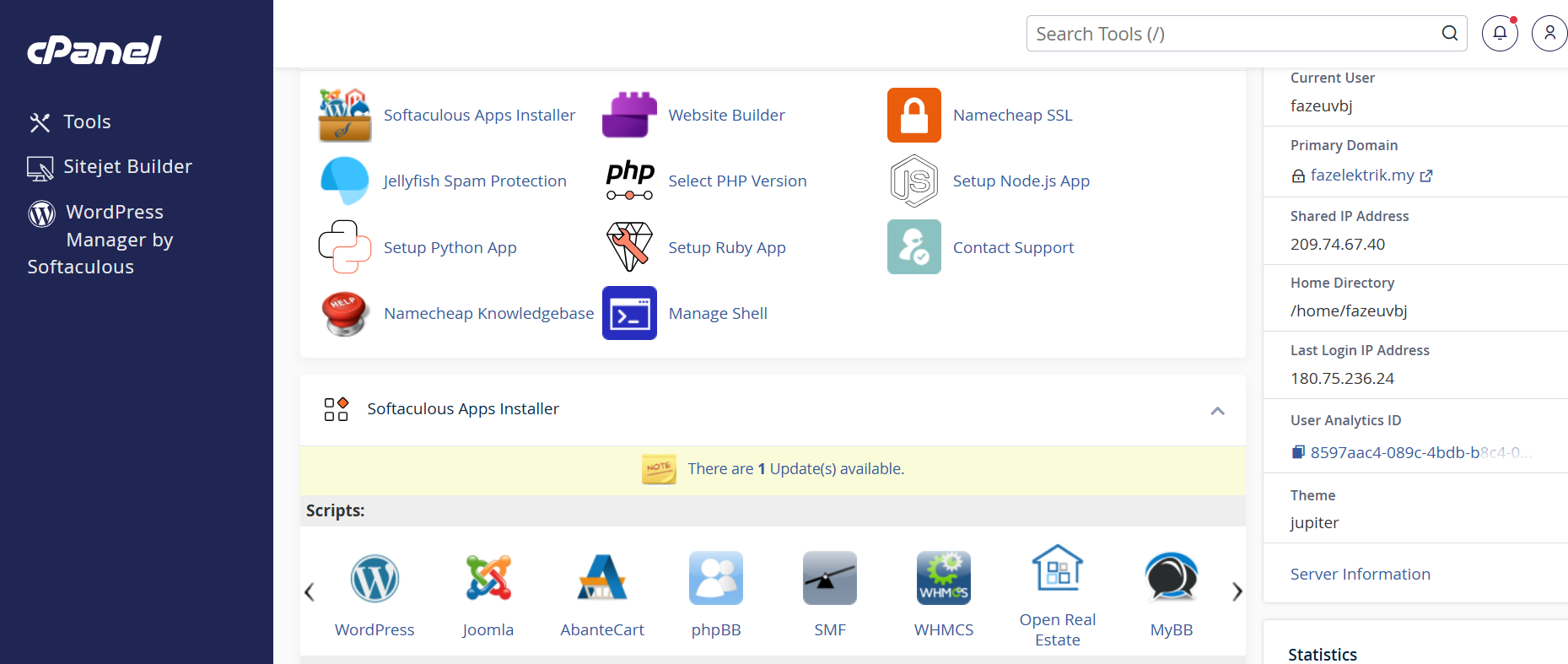Show previous scripts with left arrow
The image size is (1568, 664).
(x=310, y=591)
